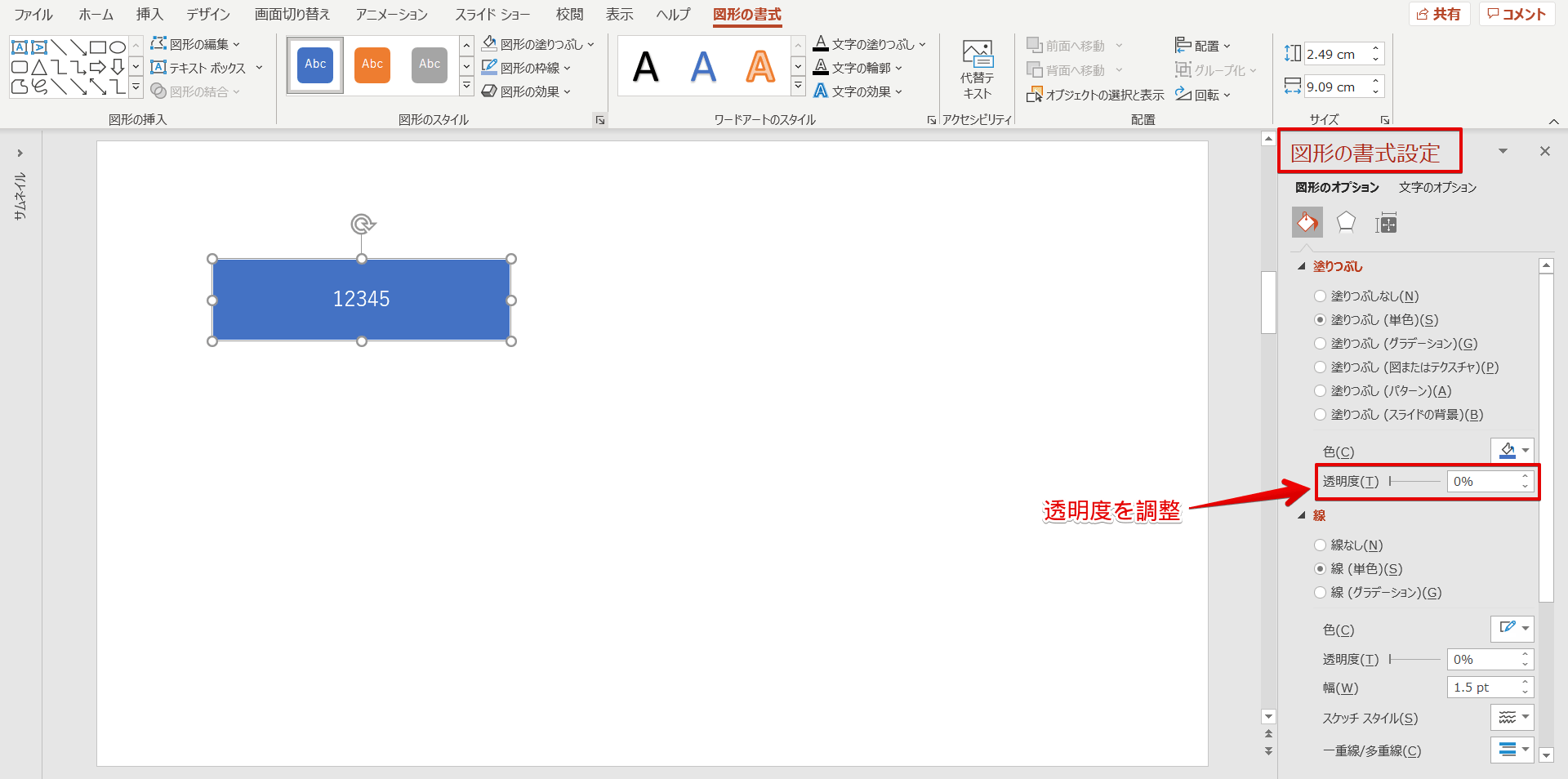This screenshot has height=779, width=1568.
Task: Expand the サムネイル thumbnail pane
Action: point(20,153)
